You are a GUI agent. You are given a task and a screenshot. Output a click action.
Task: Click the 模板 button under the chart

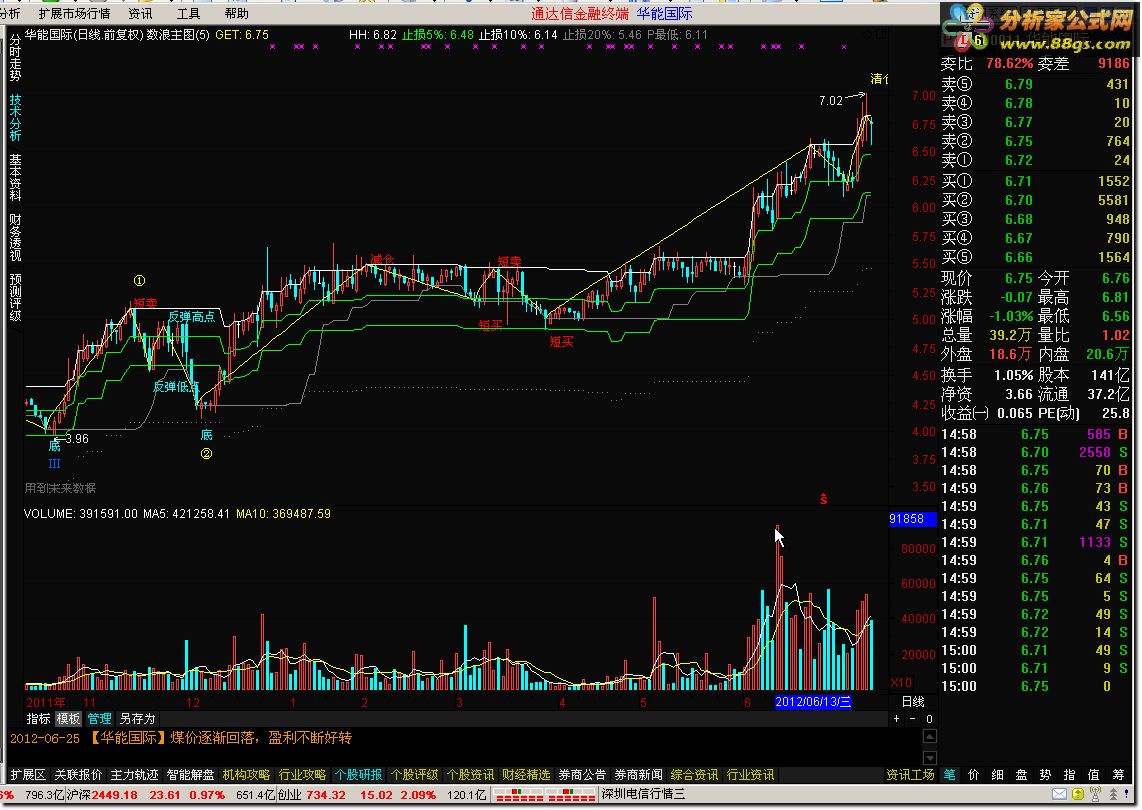(x=68, y=719)
